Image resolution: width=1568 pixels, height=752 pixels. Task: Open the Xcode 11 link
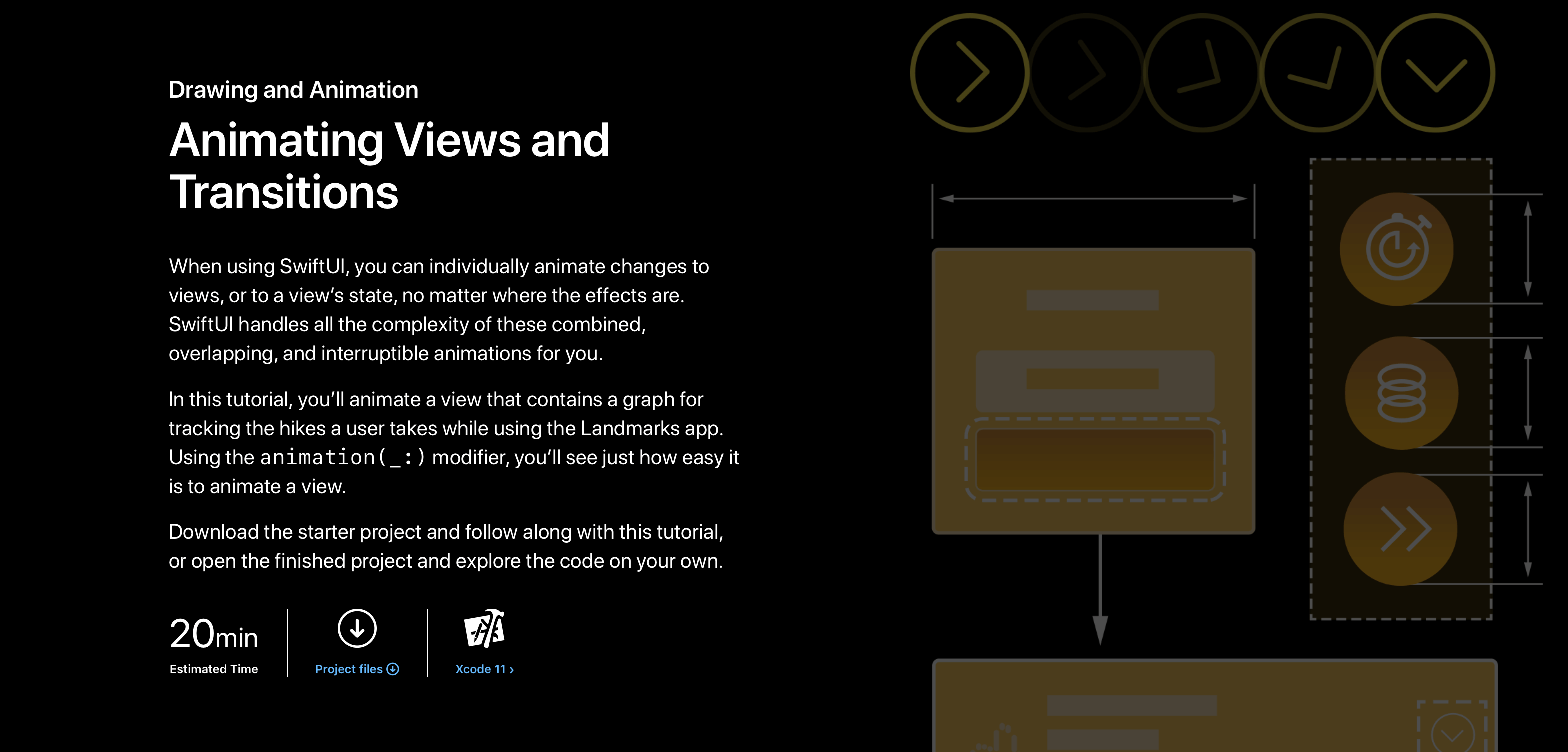(482, 669)
